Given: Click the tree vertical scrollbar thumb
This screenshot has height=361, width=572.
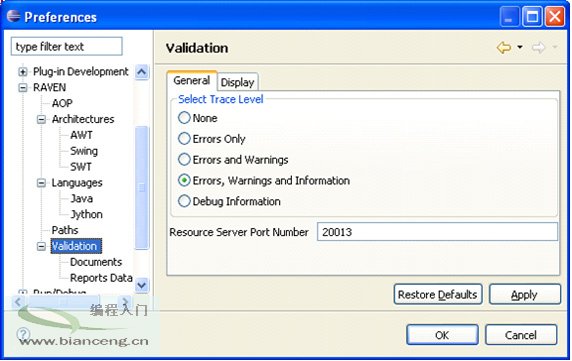Looking at the screenshot, I should pyautogui.click(x=142, y=188).
